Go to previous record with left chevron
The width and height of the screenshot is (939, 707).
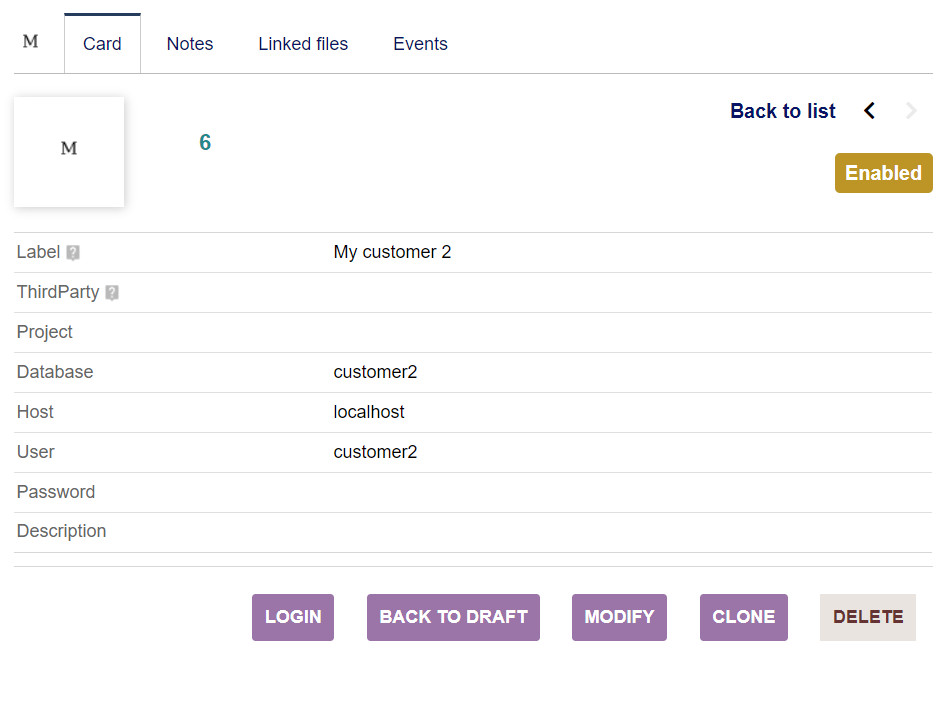(x=869, y=111)
